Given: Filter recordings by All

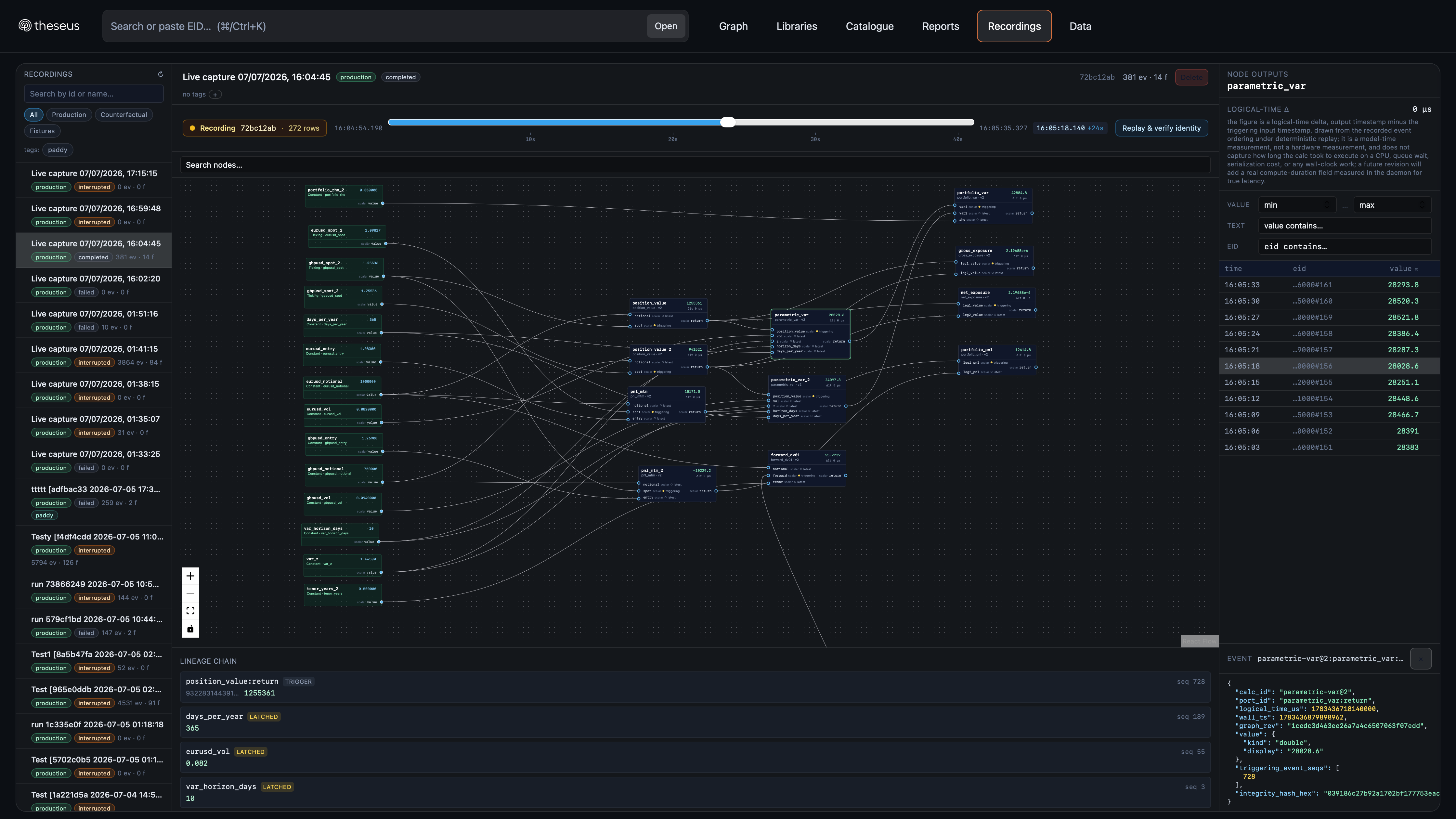Looking at the screenshot, I should pyautogui.click(x=34, y=115).
